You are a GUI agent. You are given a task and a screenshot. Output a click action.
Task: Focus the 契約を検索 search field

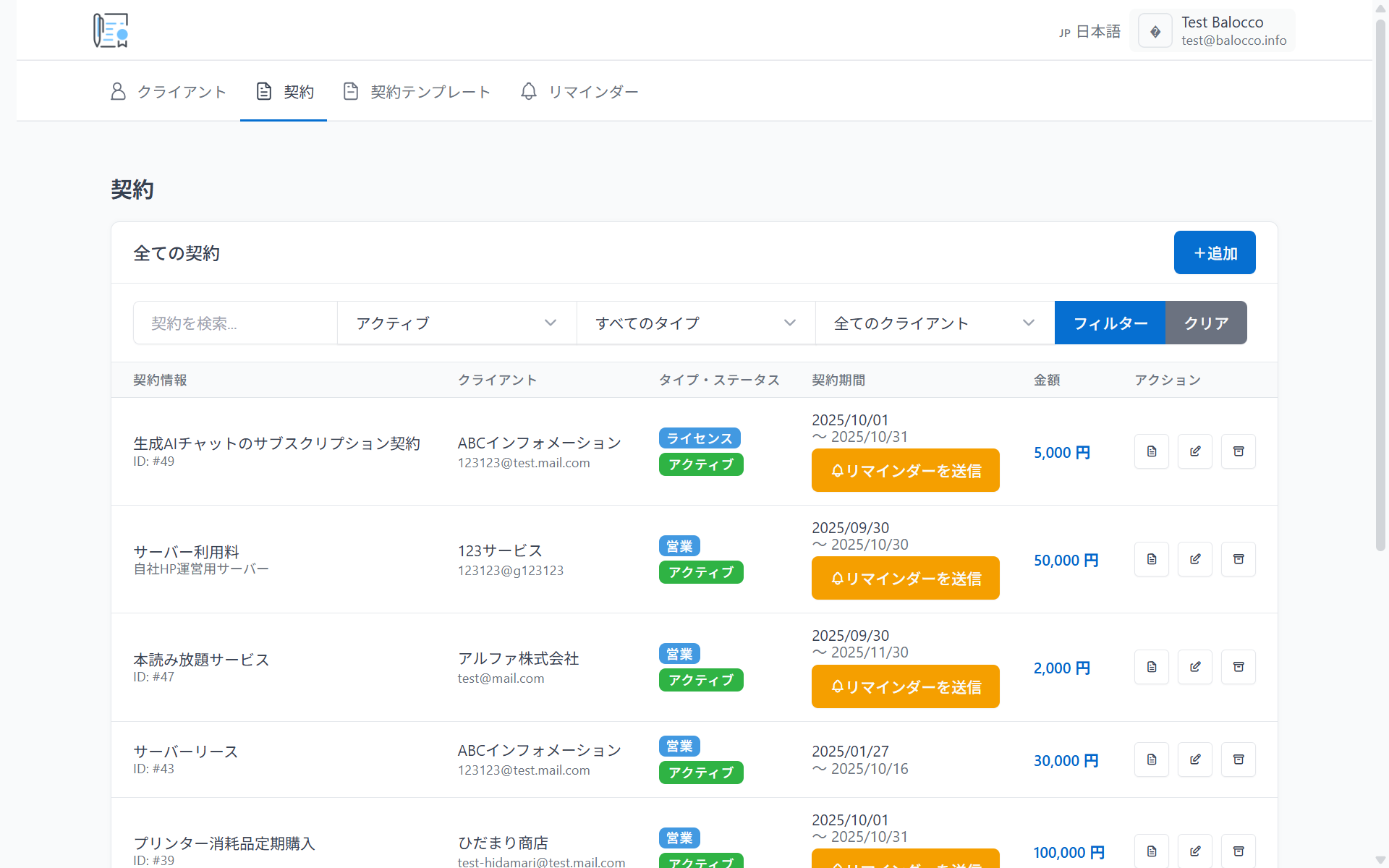pyautogui.click(x=235, y=323)
